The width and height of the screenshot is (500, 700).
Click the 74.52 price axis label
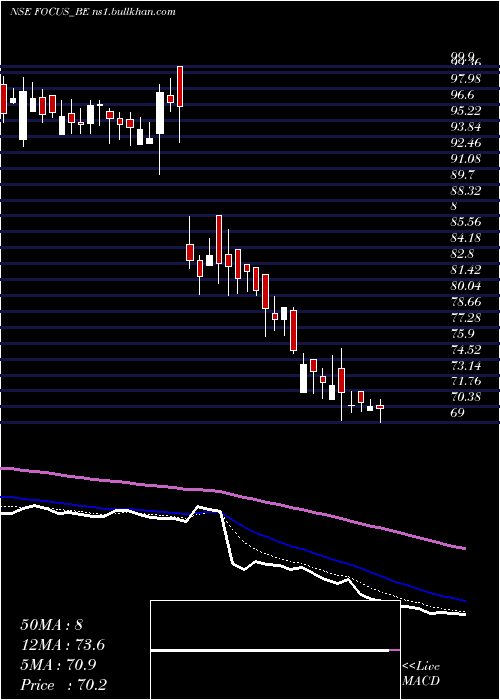(x=466, y=350)
